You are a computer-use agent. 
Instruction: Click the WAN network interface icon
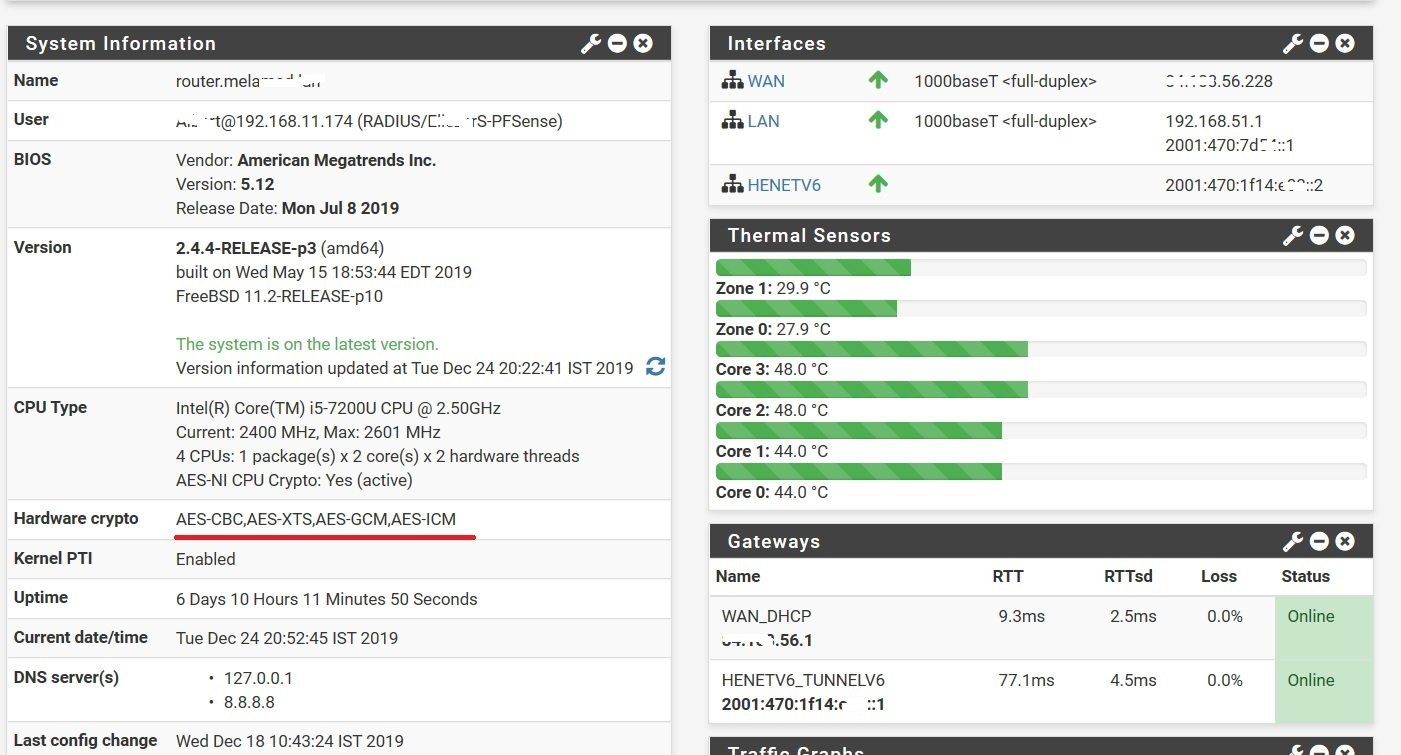[x=732, y=80]
